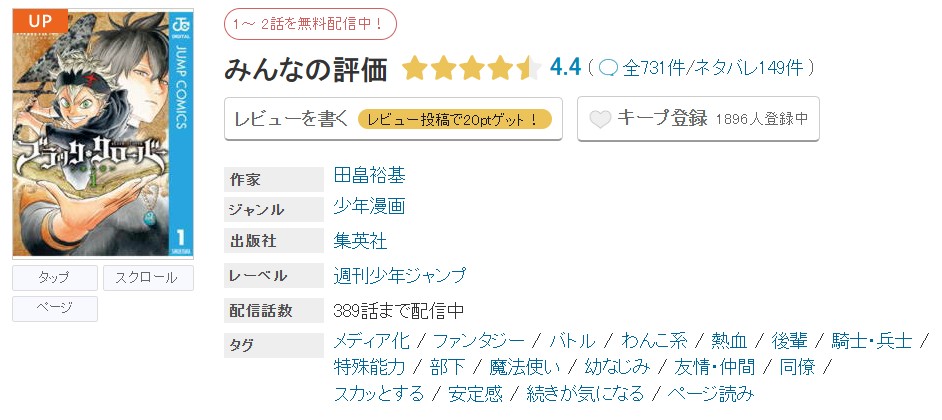Open the 週刊少年ジャンプ label link
942x420 pixels.
[400, 275]
